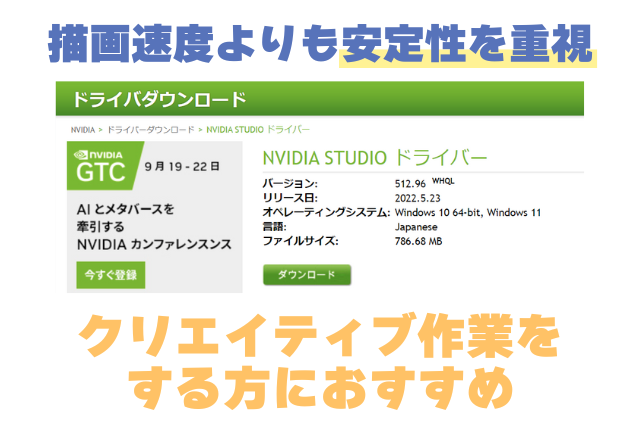The image size is (640, 427).
Task: Select the Japanese language value
Action: [416, 227]
